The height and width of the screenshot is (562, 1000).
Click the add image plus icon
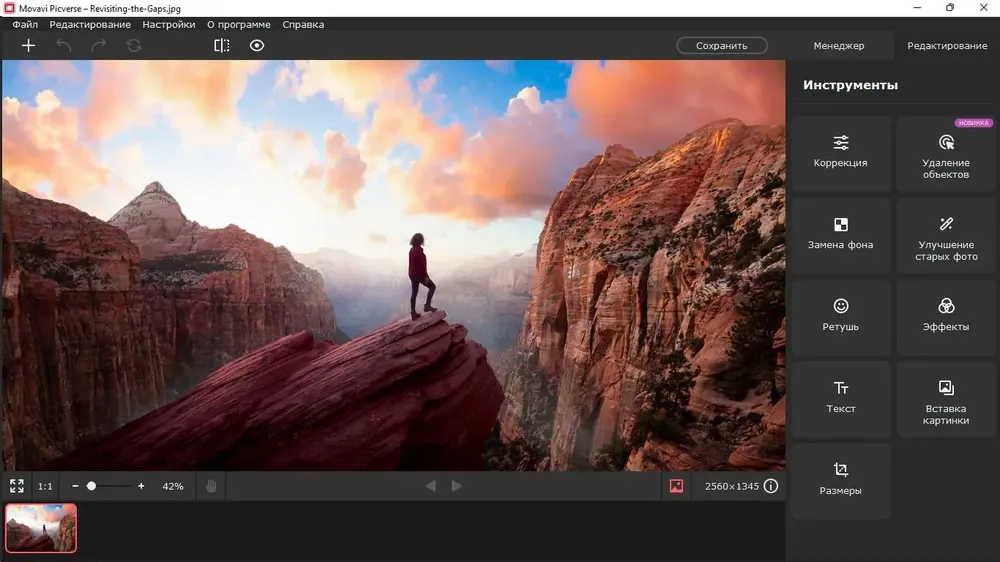pos(28,45)
